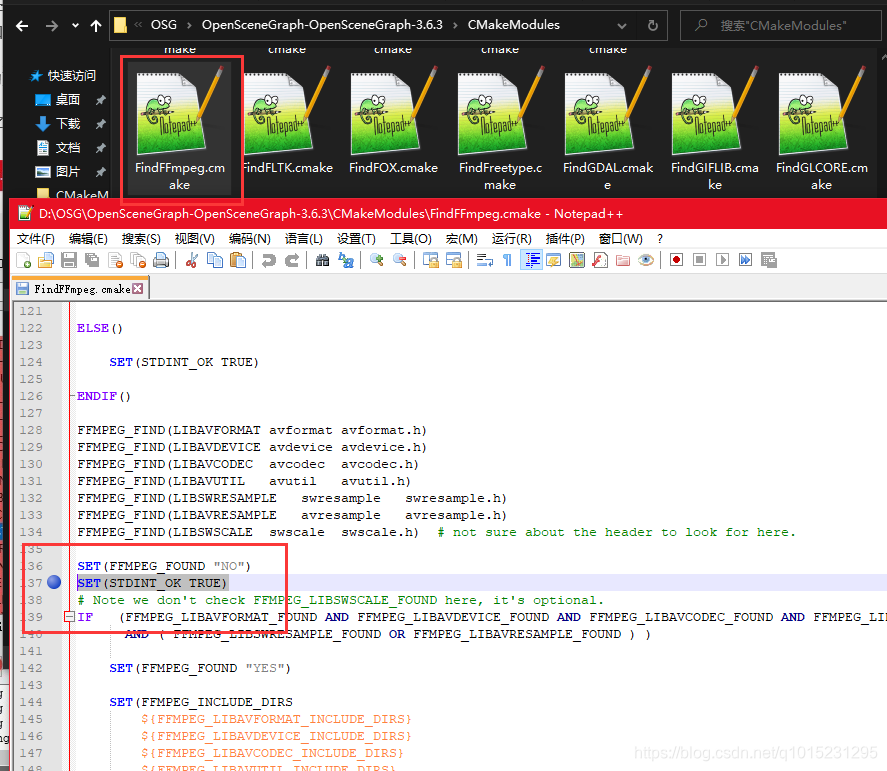Collapse the IF block fold marker at line 139
The height and width of the screenshot is (771, 887).
[x=69, y=617]
